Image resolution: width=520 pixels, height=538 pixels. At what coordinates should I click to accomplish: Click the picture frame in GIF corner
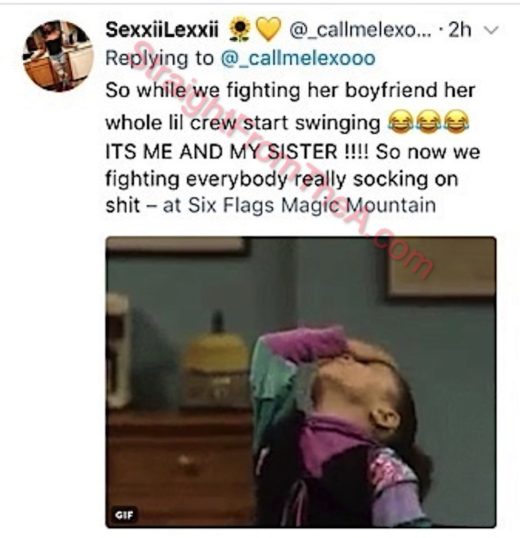click(442, 266)
